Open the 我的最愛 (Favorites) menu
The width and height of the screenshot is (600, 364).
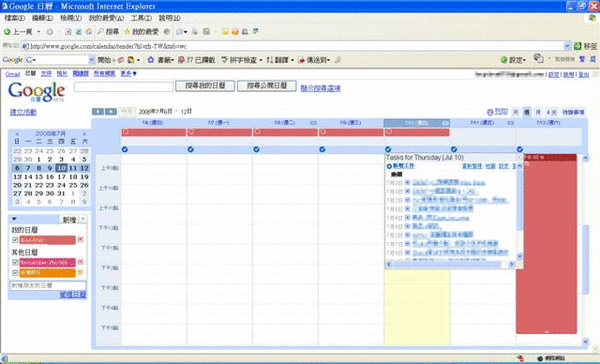click(106, 18)
